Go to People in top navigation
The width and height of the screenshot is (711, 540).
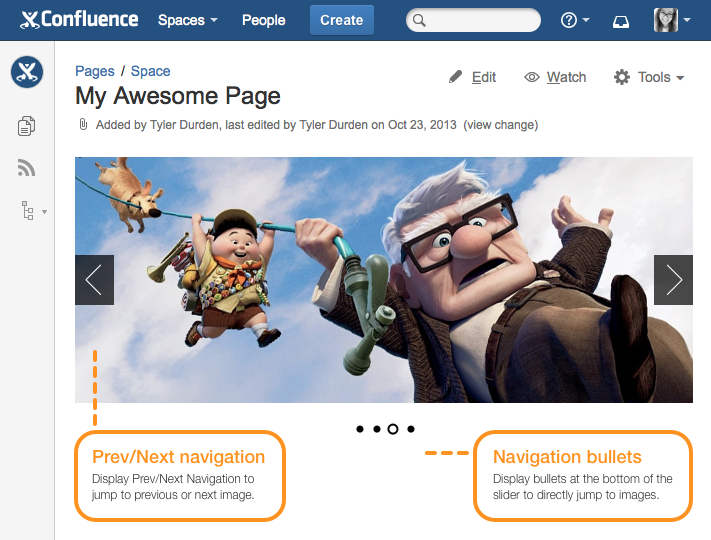[x=263, y=20]
